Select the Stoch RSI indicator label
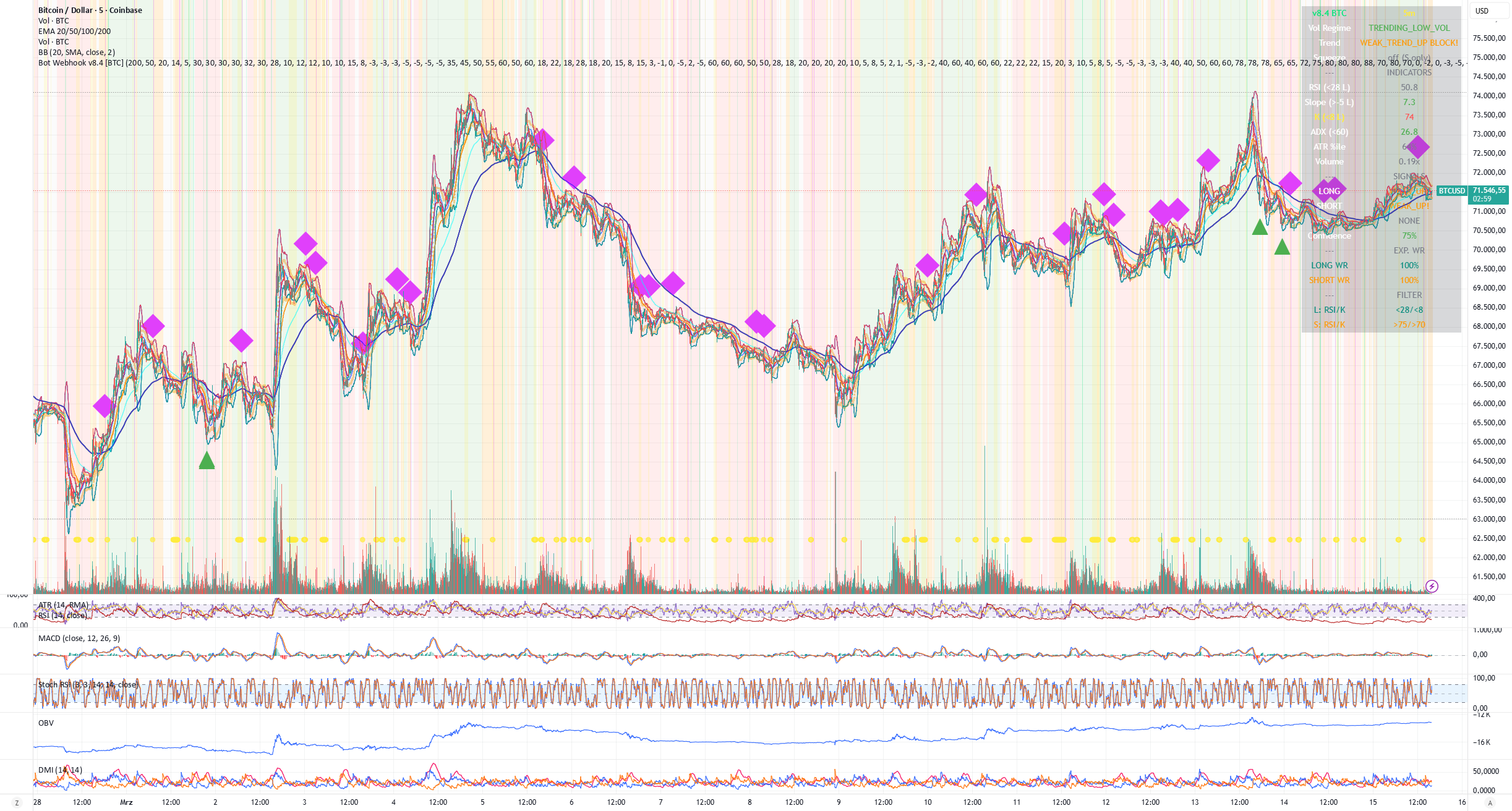 click(88, 684)
